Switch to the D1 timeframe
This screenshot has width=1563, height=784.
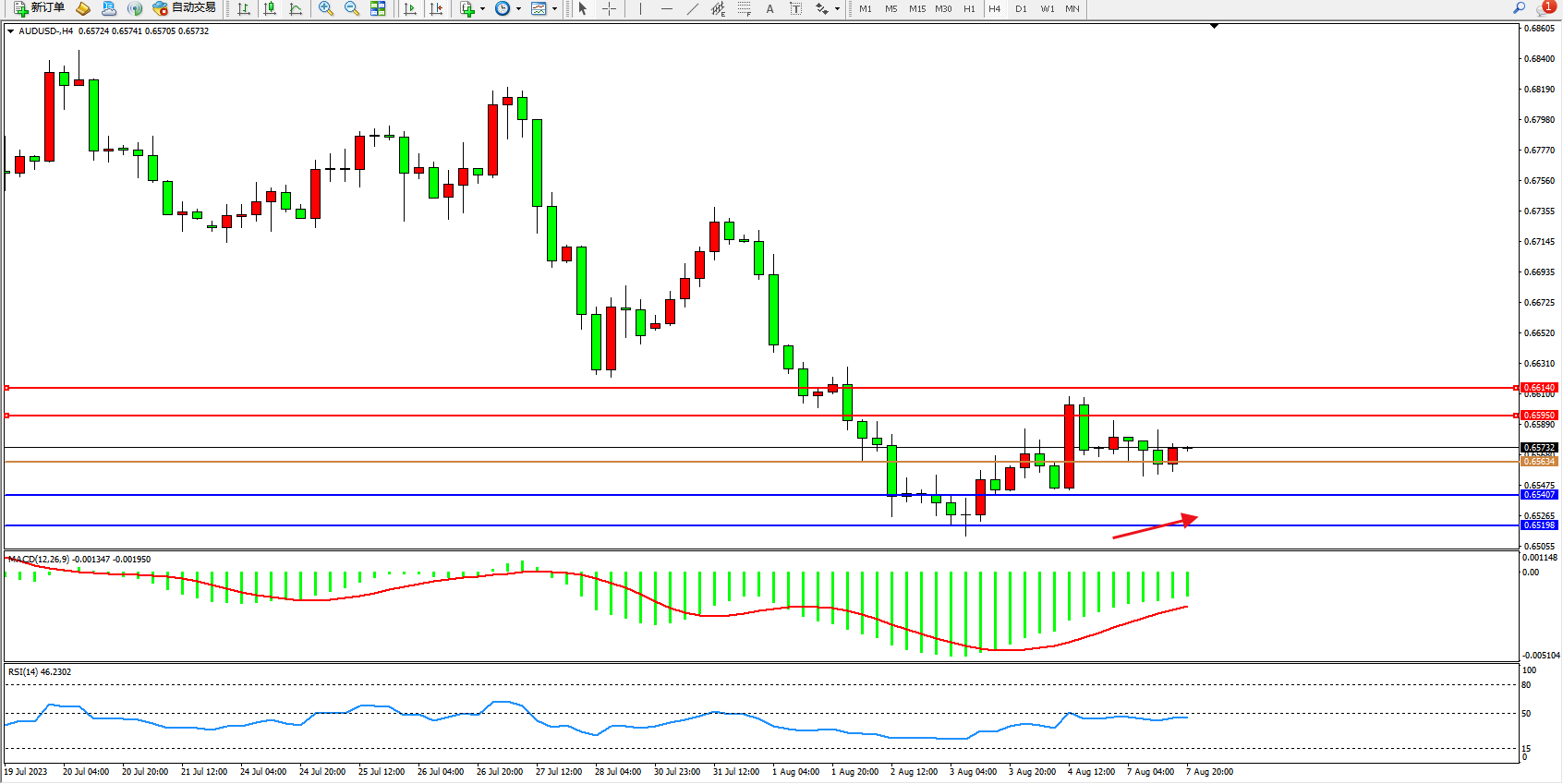[1021, 8]
